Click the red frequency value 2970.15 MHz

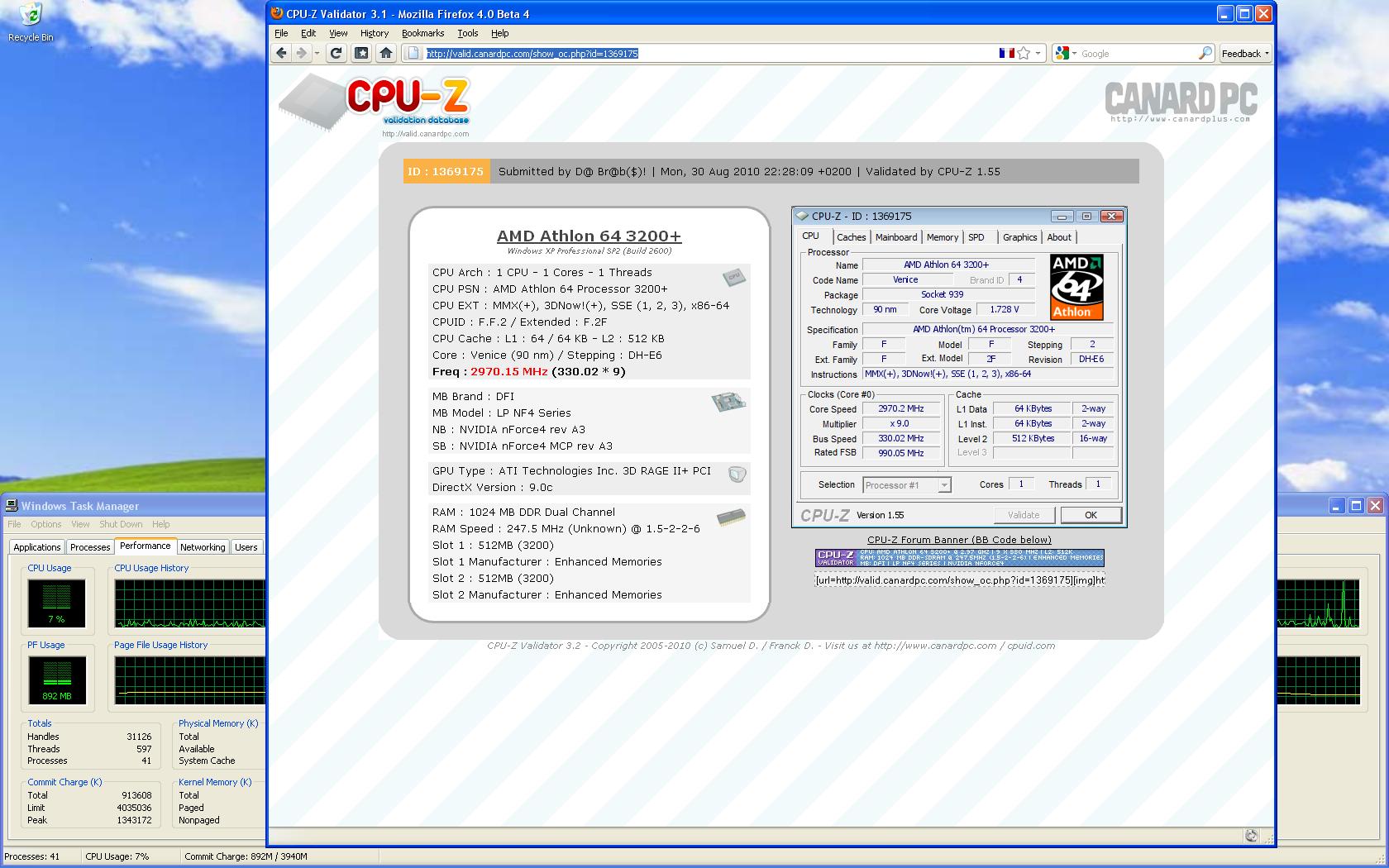coord(508,372)
